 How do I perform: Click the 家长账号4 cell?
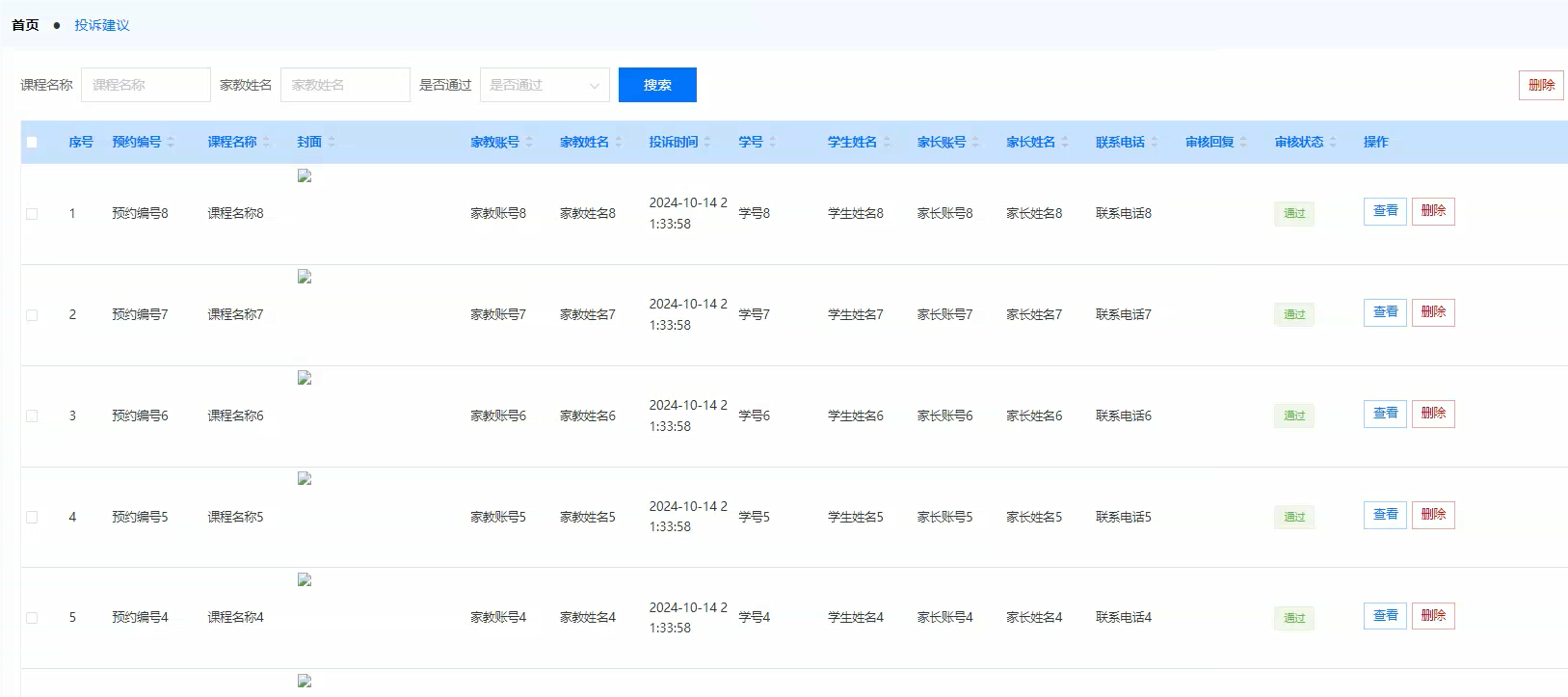tap(945, 618)
